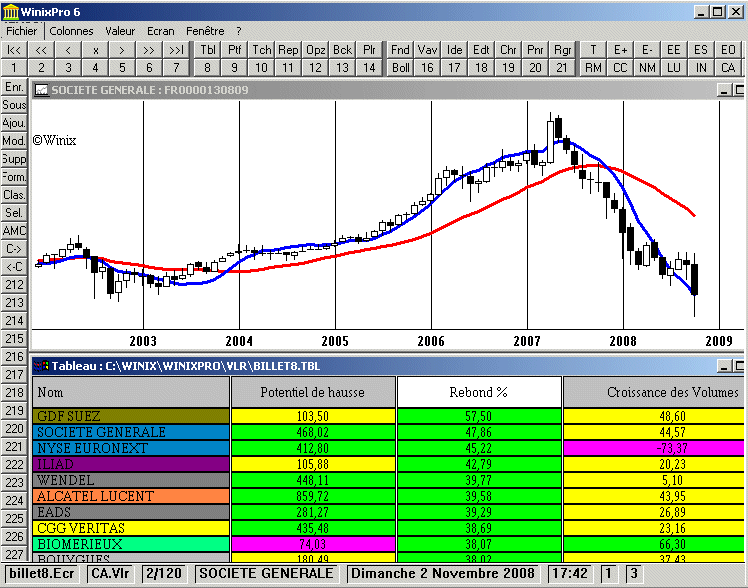Select the GDF SUEZ row name
This screenshot has height=588, width=748.
131,416
